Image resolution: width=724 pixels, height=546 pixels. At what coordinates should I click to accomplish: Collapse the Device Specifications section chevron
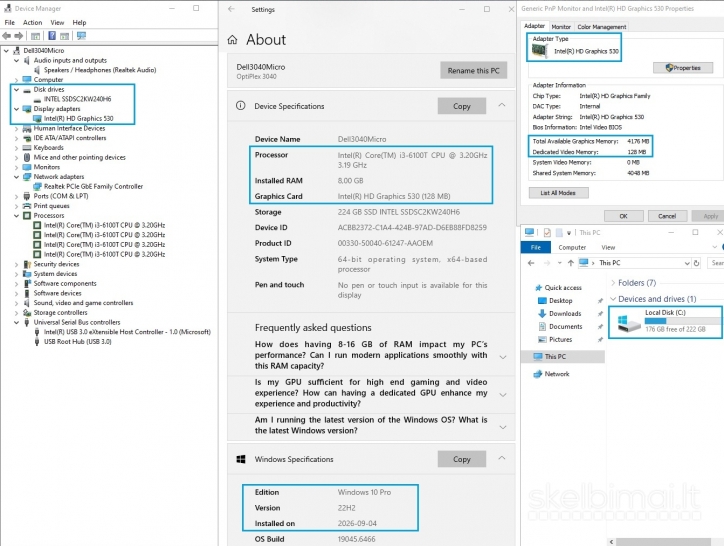502,105
